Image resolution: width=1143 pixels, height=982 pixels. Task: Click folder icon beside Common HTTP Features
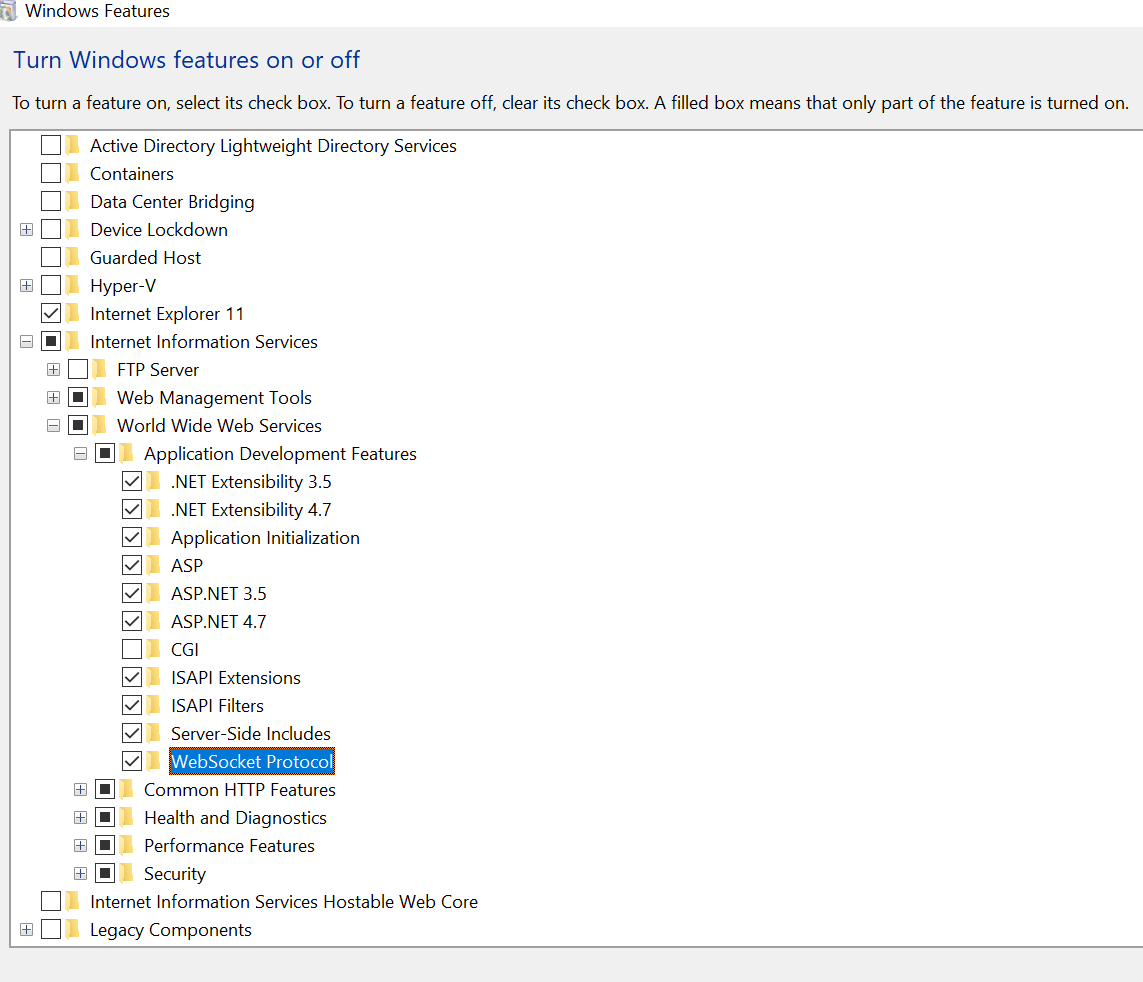pos(126,790)
